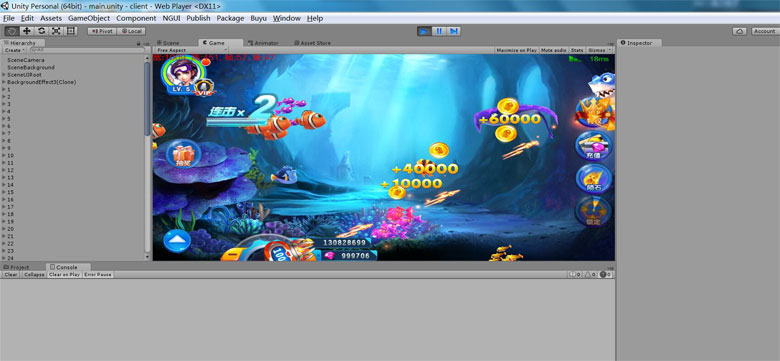Toggle the Stats overlay
This screenshot has height=361, width=780.
click(x=577, y=50)
